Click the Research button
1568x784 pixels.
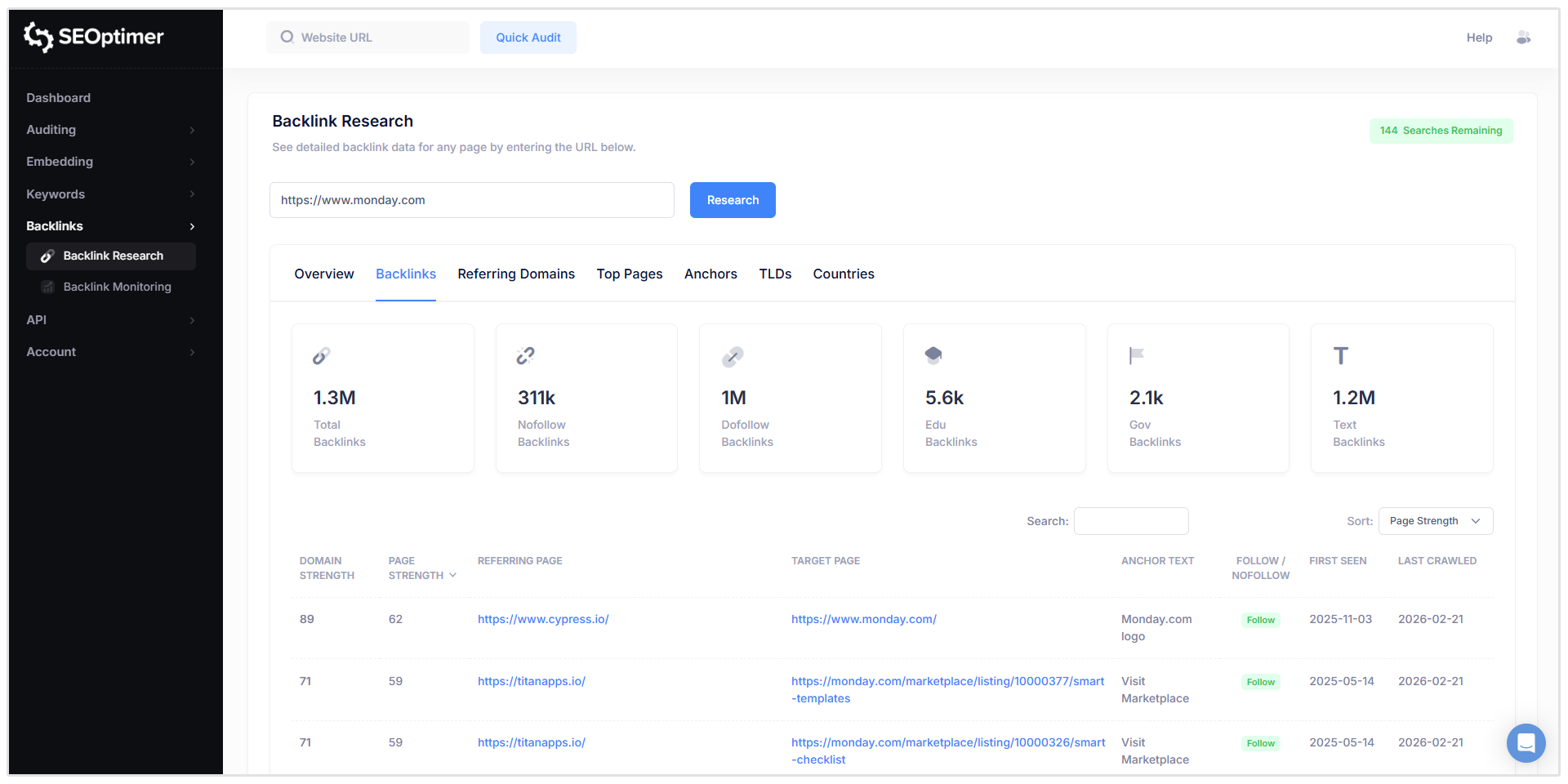[732, 200]
